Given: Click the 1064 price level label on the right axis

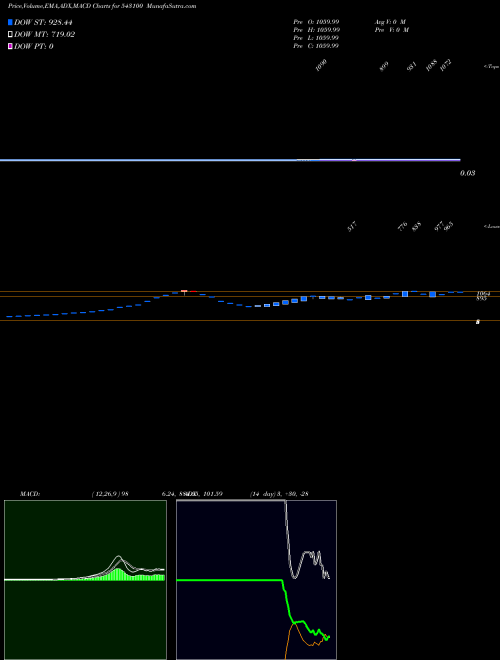Looking at the screenshot, I should (x=483, y=294).
